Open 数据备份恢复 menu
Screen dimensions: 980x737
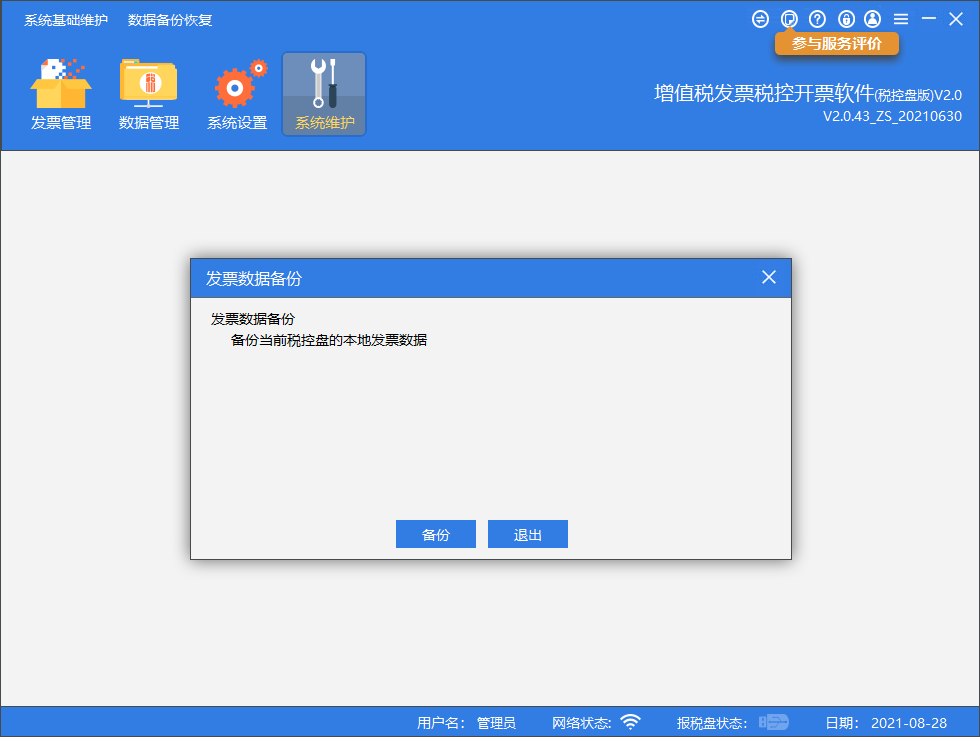pyautogui.click(x=170, y=20)
